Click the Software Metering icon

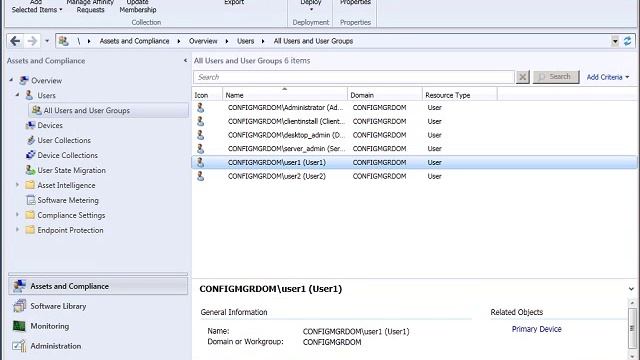coord(31,200)
